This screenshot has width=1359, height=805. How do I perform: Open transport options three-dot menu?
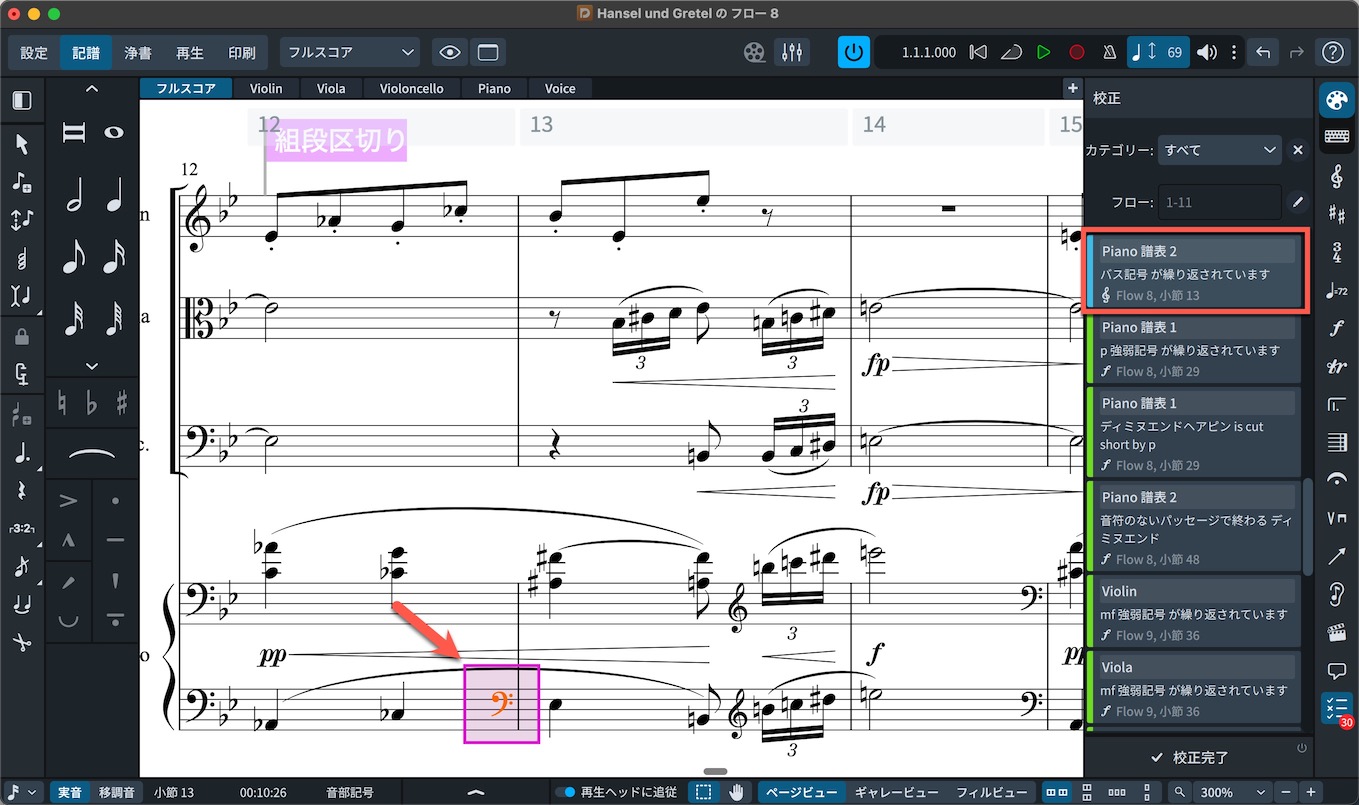click(x=1234, y=52)
